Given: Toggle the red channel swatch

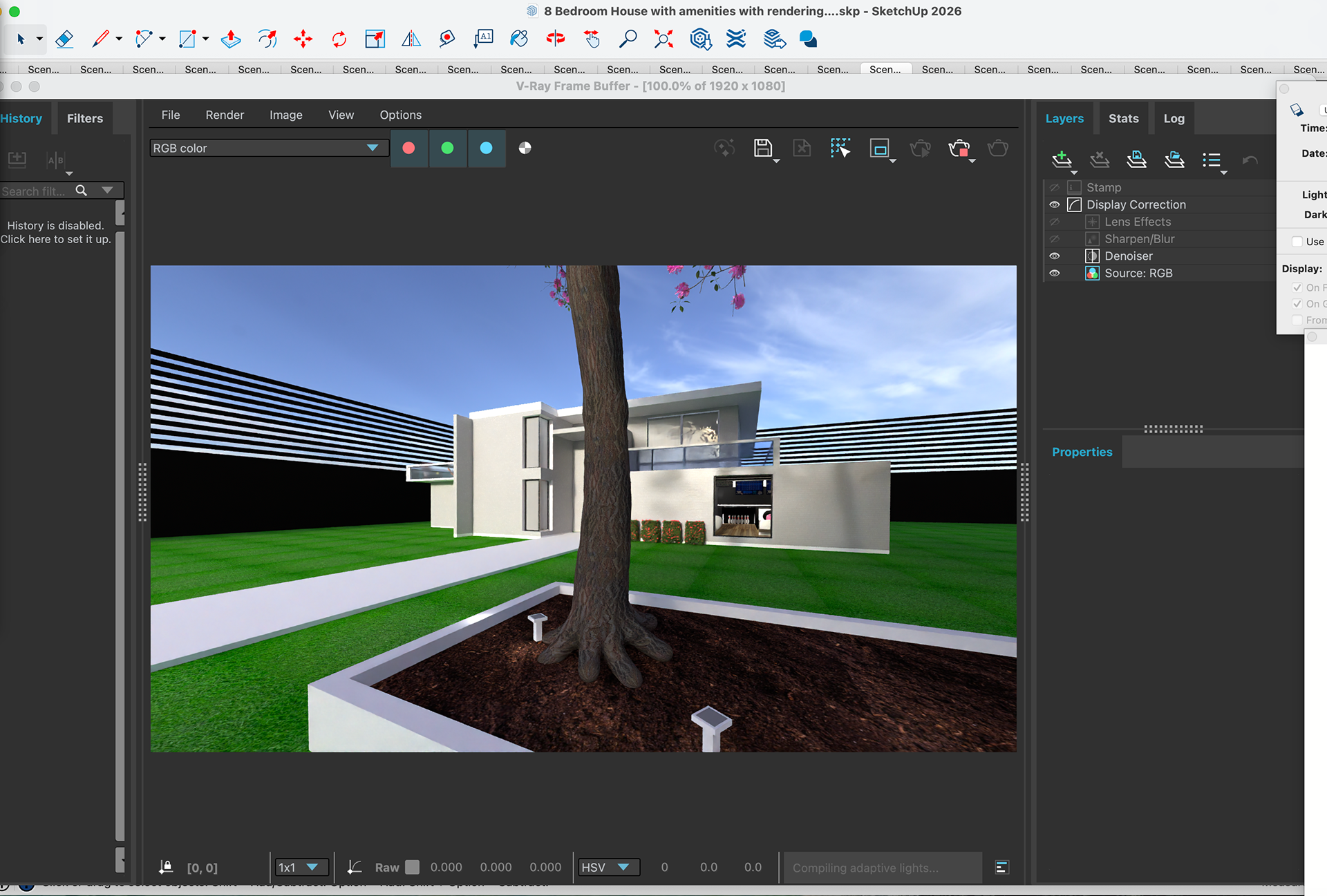Looking at the screenshot, I should click(409, 148).
